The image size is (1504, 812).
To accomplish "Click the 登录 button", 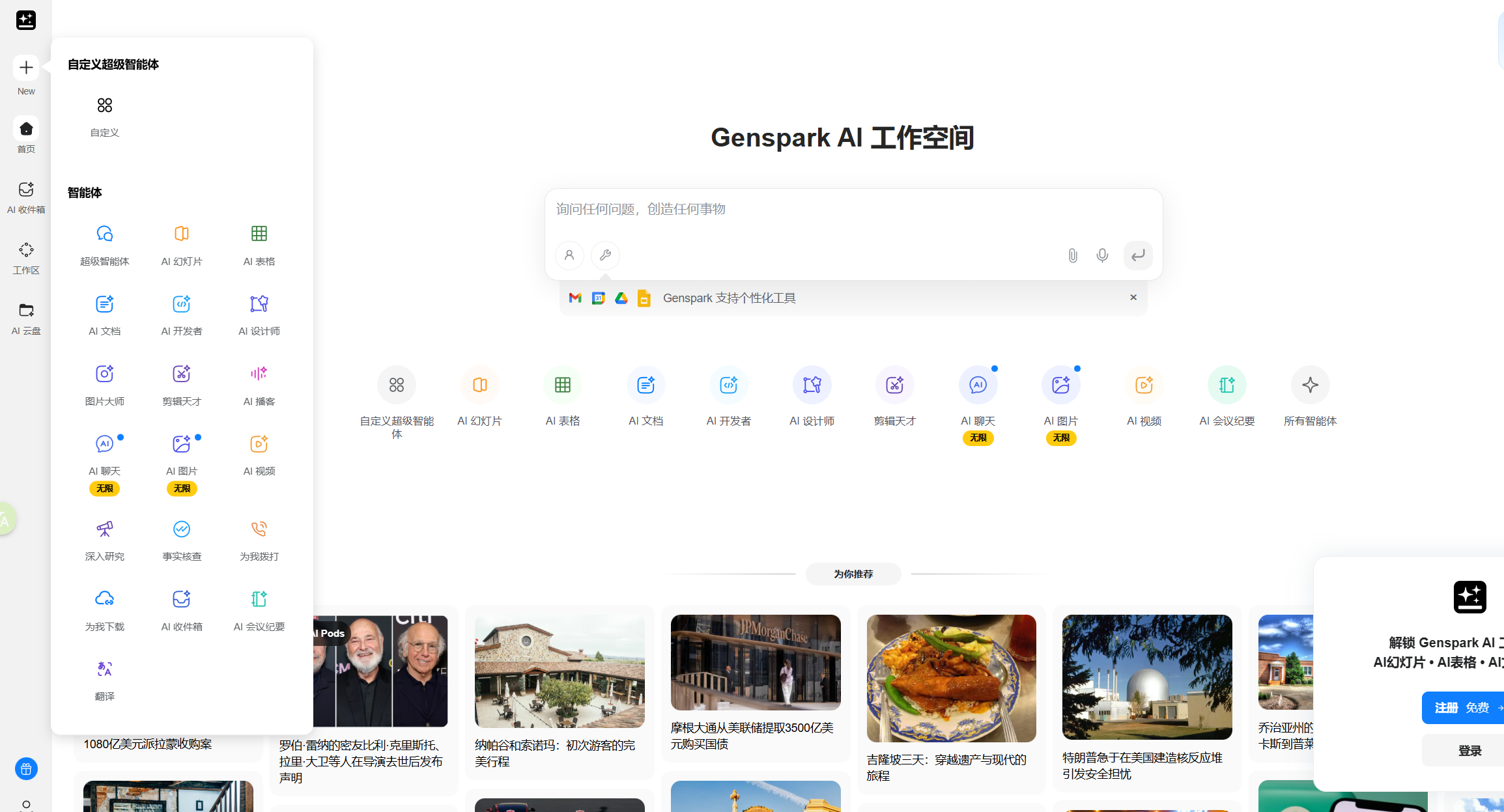I will (x=1471, y=750).
